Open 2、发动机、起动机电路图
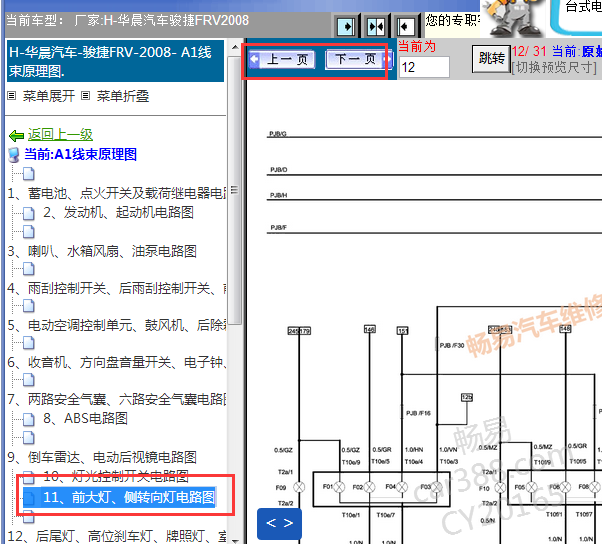The image size is (602, 544). [118, 212]
